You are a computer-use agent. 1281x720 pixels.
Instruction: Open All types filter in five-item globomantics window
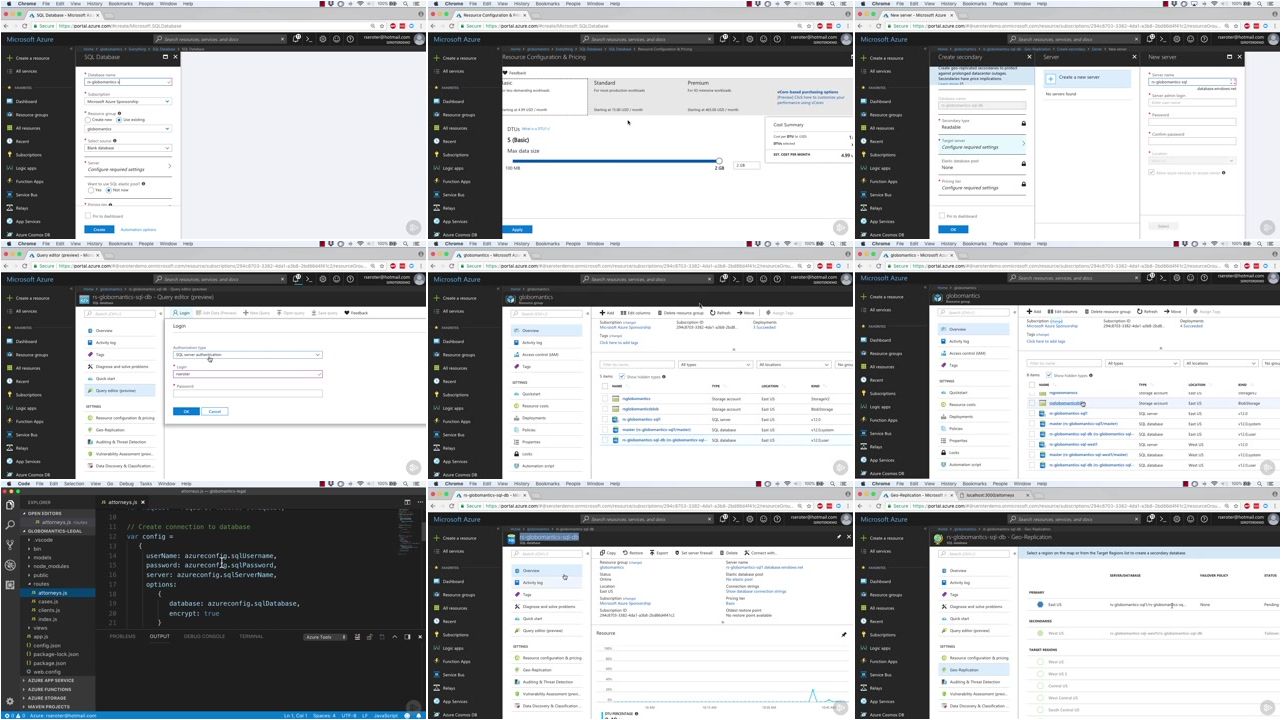715,365
